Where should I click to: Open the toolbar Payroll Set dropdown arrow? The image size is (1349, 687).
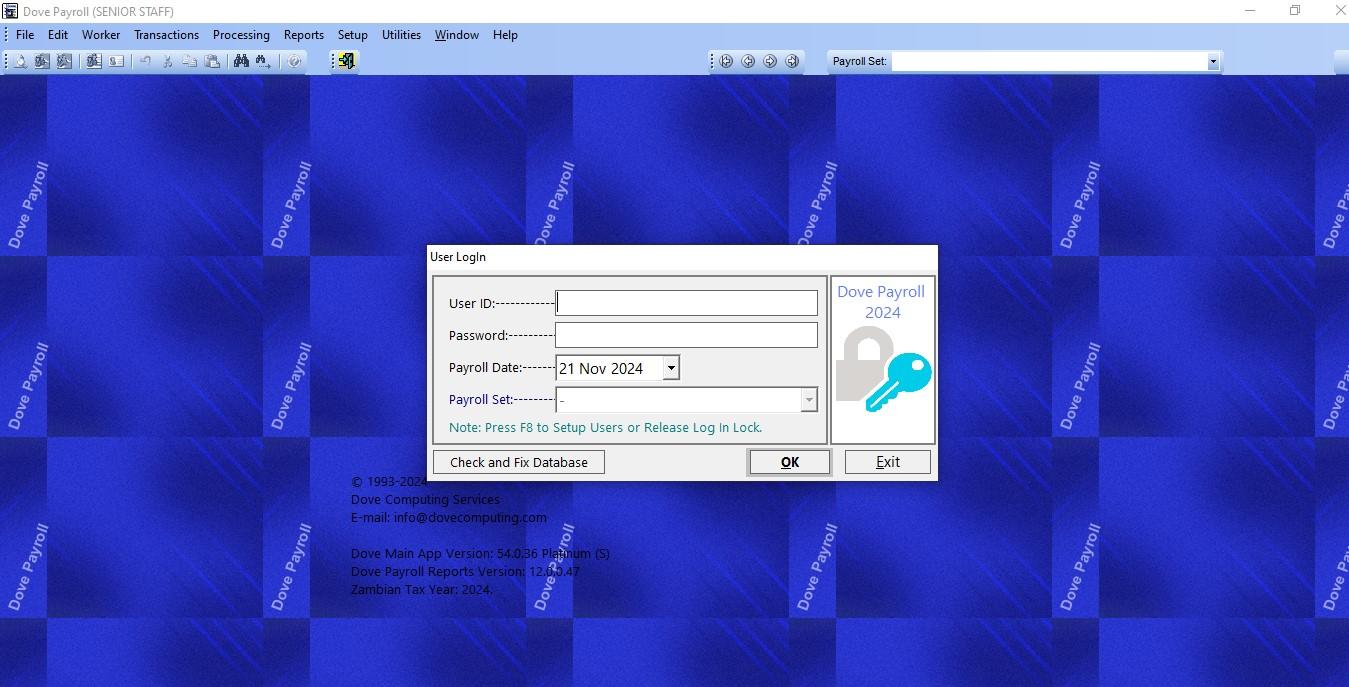coord(1213,62)
